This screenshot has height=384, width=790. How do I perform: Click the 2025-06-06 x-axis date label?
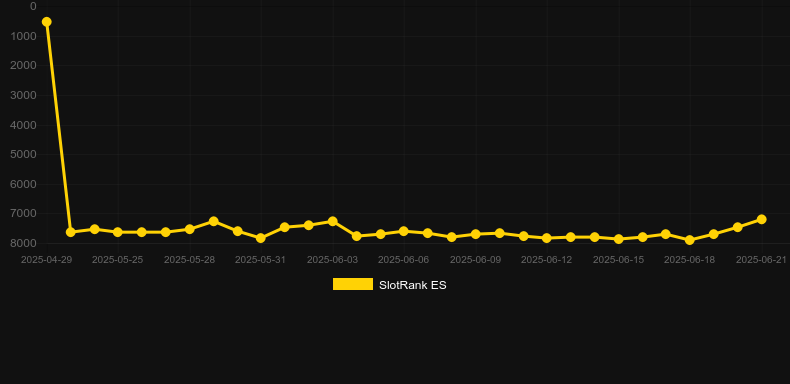pyautogui.click(x=404, y=260)
